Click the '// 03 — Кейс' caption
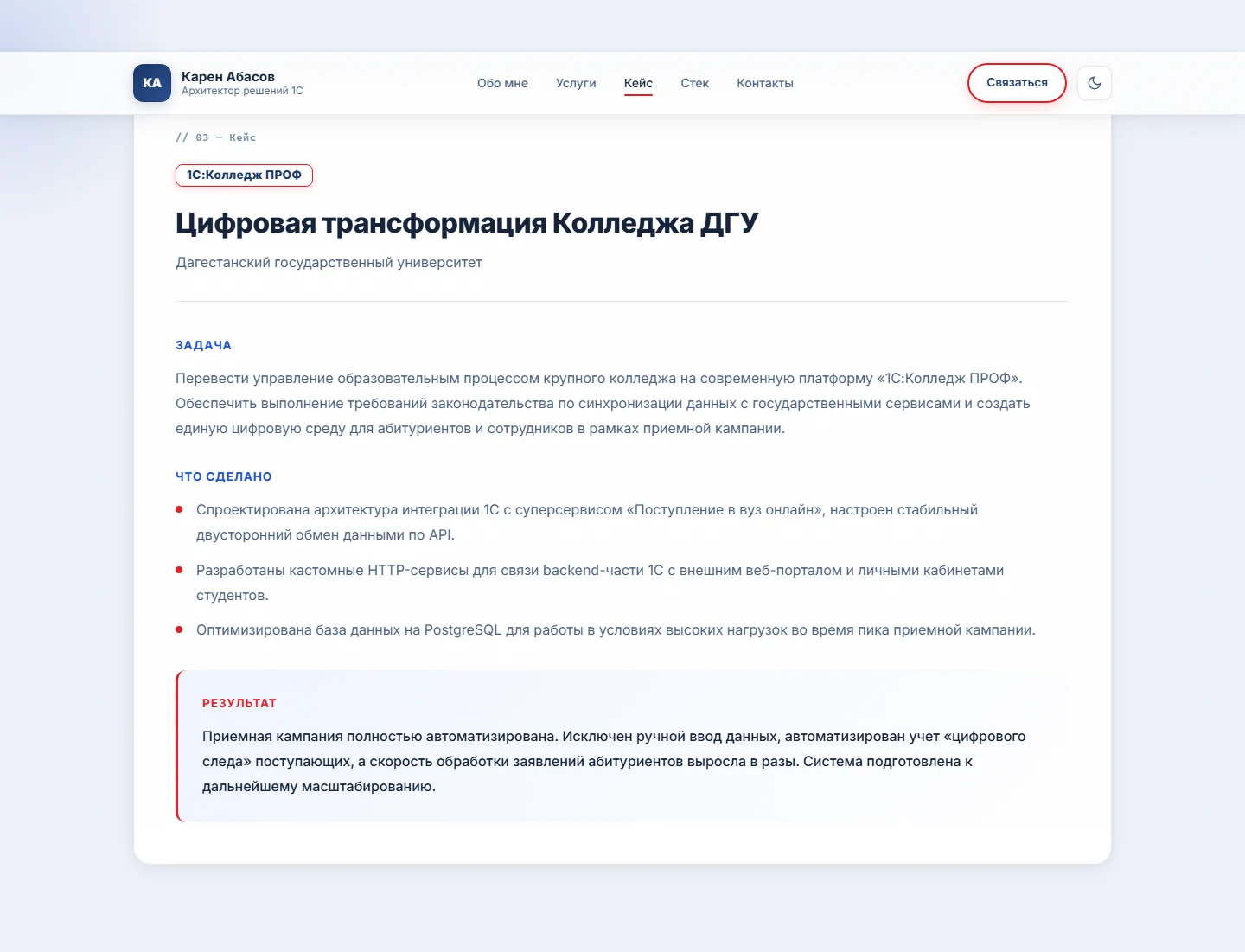Image resolution: width=1245 pixels, height=952 pixels. 216,137
